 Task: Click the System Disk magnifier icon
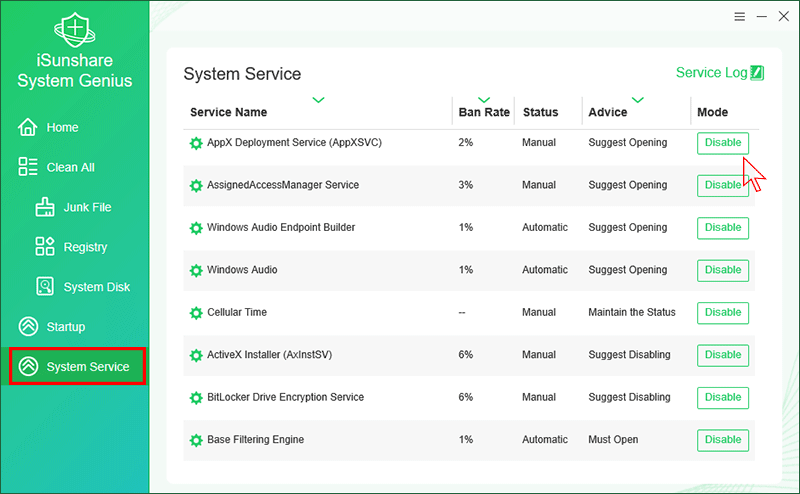coord(45,286)
